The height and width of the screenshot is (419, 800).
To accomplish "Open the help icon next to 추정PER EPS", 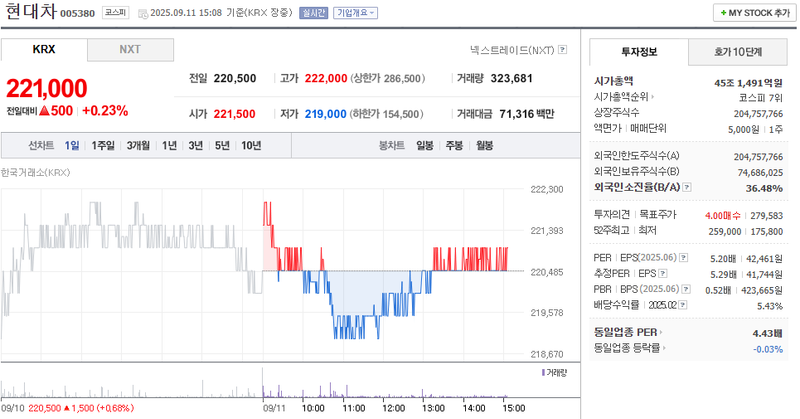I will pyautogui.click(x=663, y=274).
